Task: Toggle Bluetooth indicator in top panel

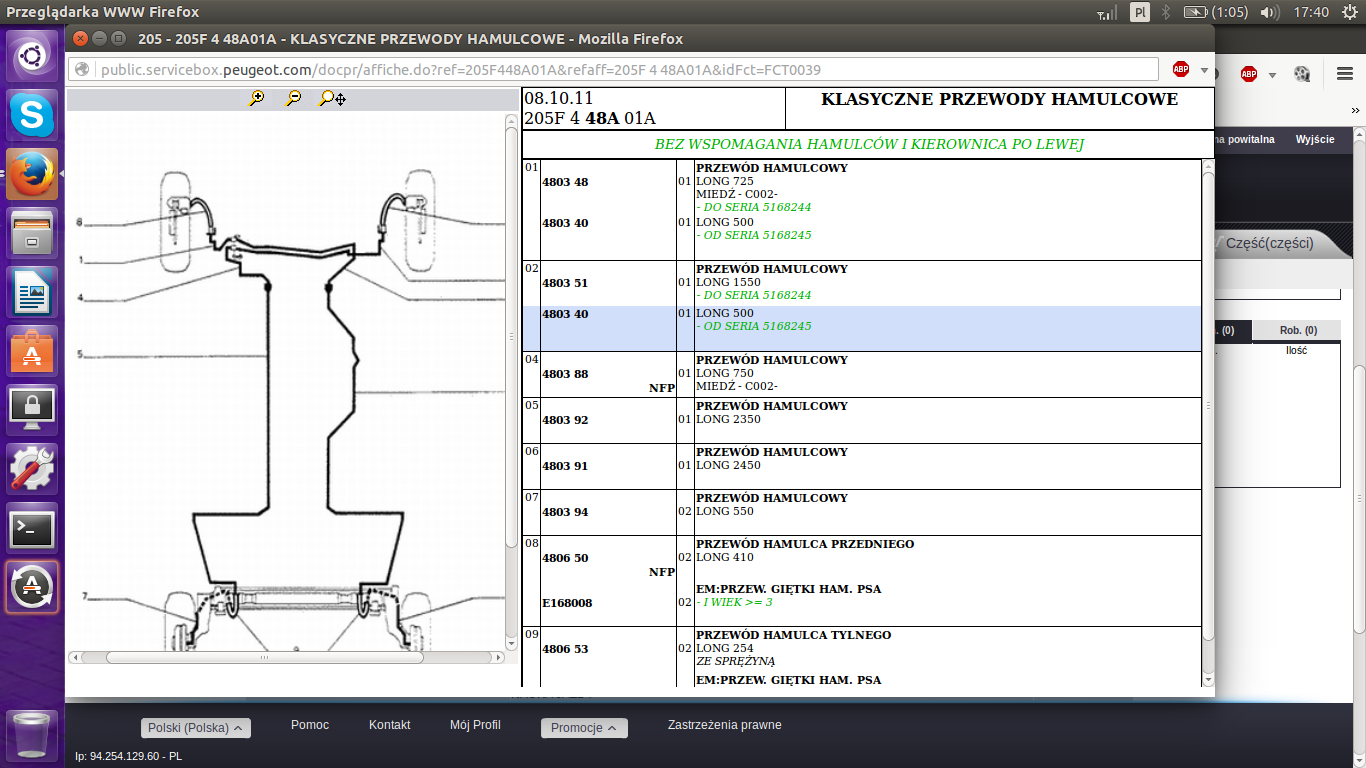Action: (x=1165, y=12)
